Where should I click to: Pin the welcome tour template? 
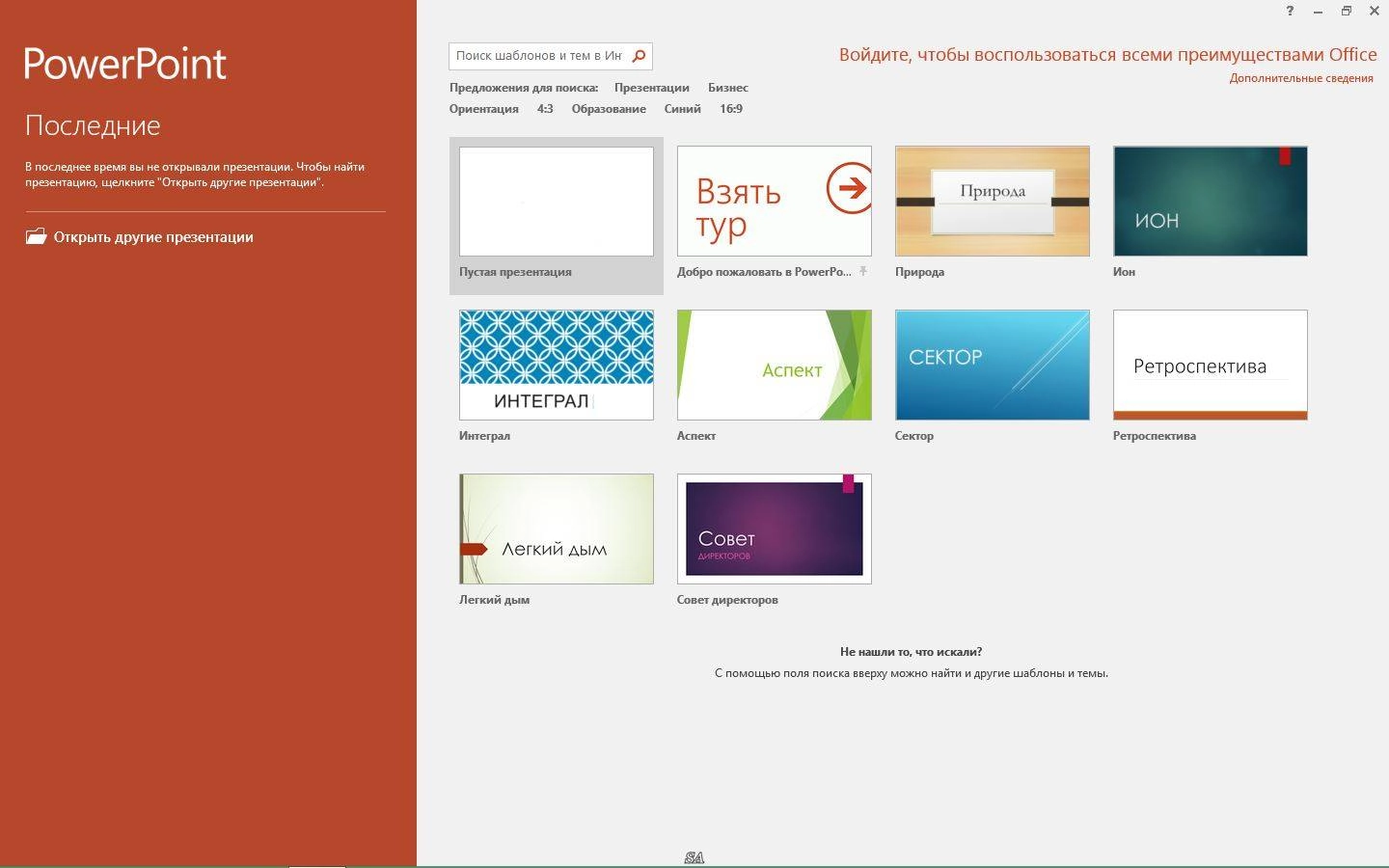click(863, 271)
